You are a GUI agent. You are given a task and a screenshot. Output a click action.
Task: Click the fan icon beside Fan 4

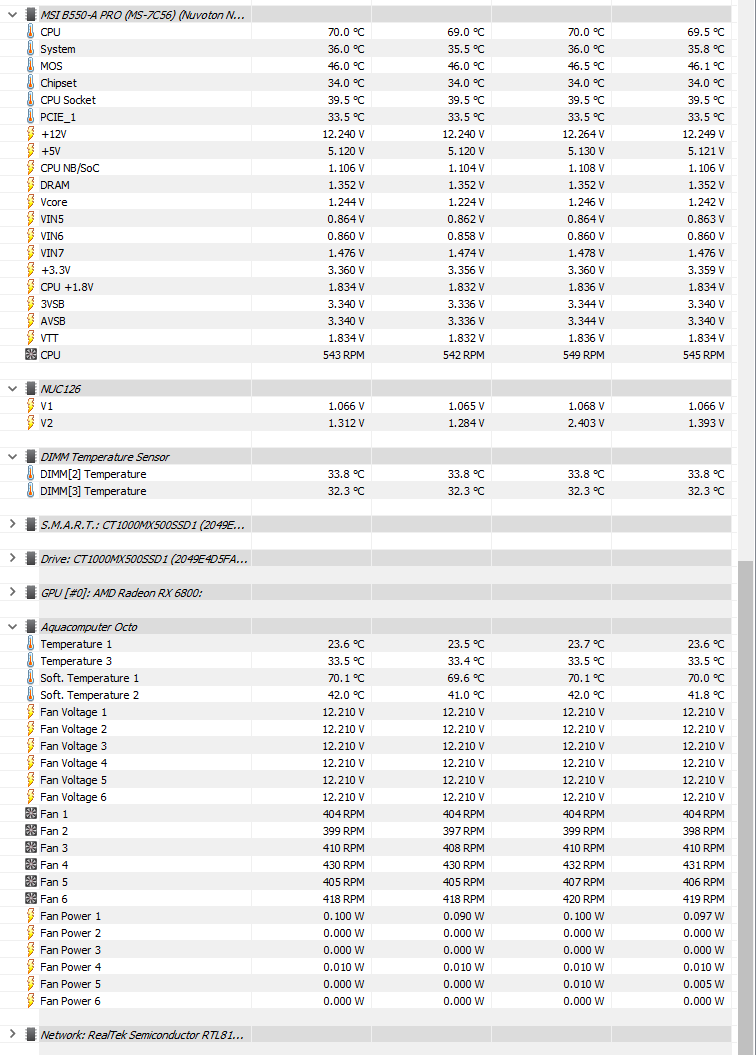(30, 865)
